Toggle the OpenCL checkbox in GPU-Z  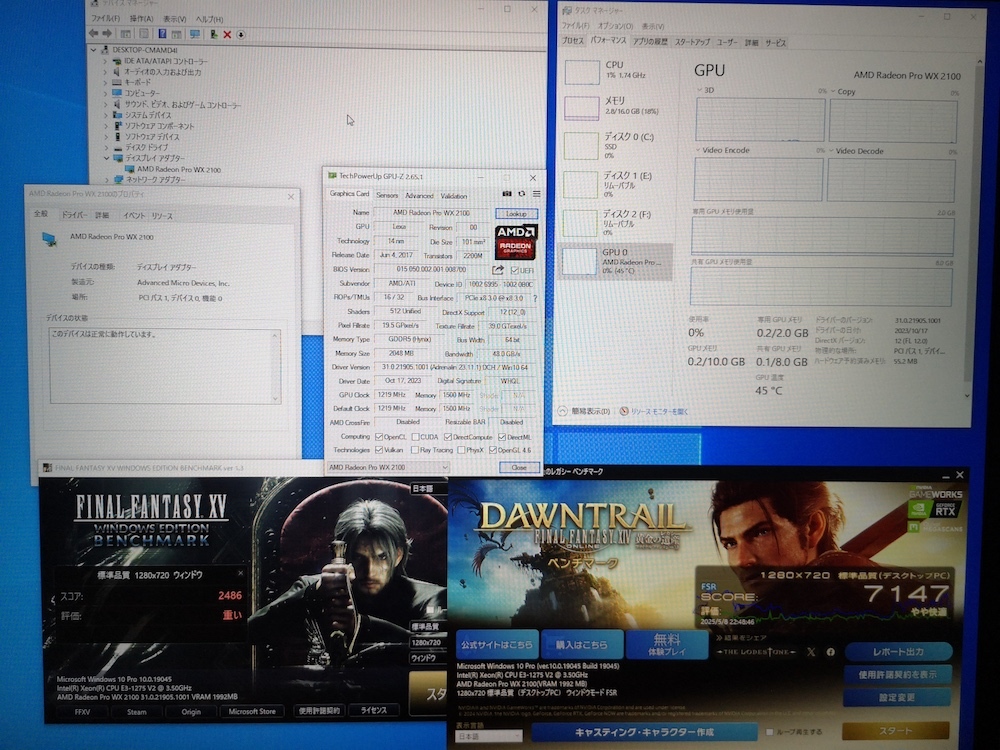[x=379, y=437]
